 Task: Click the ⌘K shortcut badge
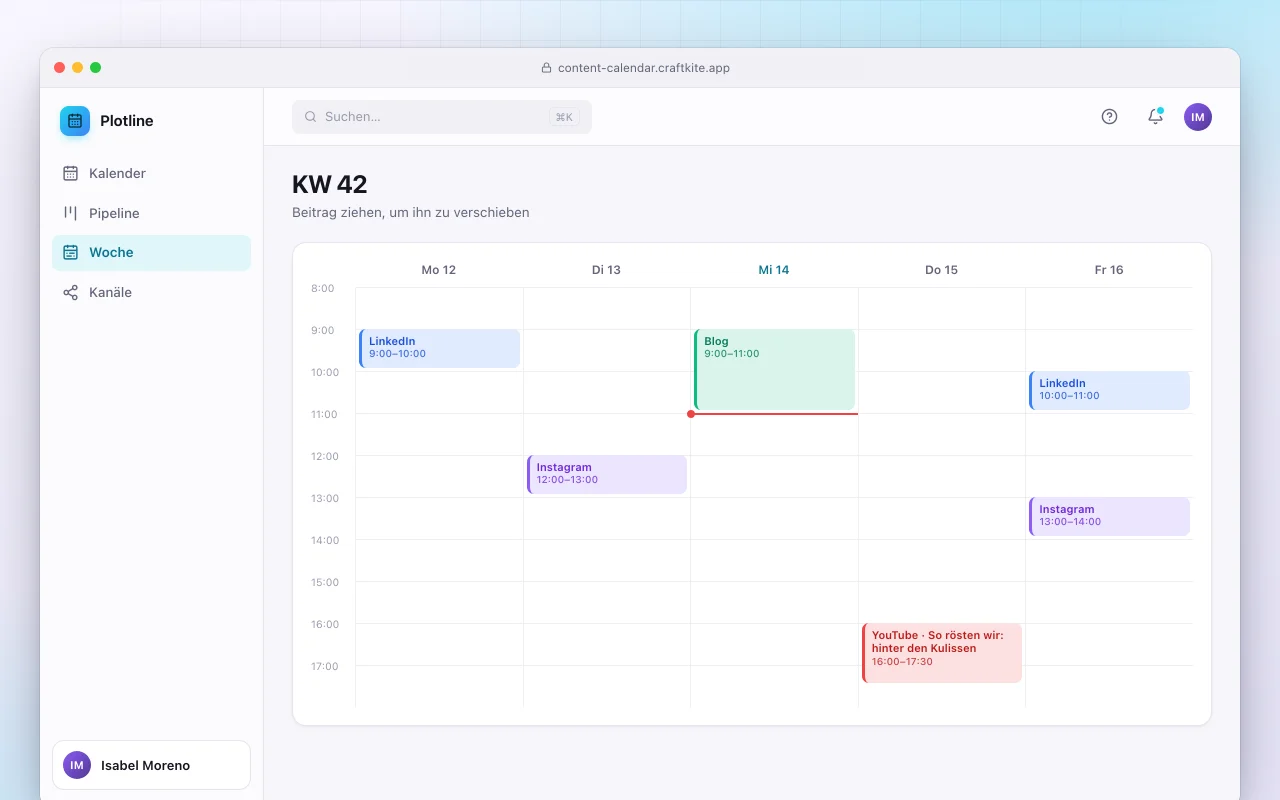(x=564, y=117)
